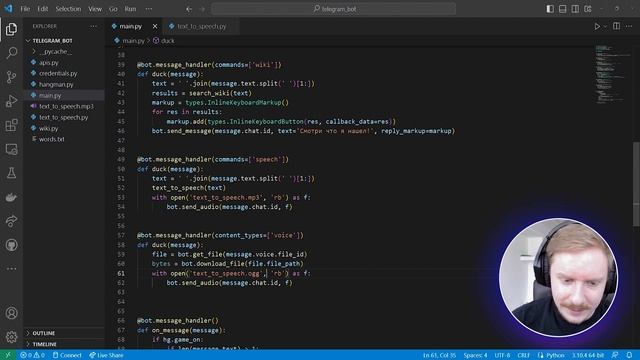Open the Source Control view
640x360 pixels.
click(11, 77)
